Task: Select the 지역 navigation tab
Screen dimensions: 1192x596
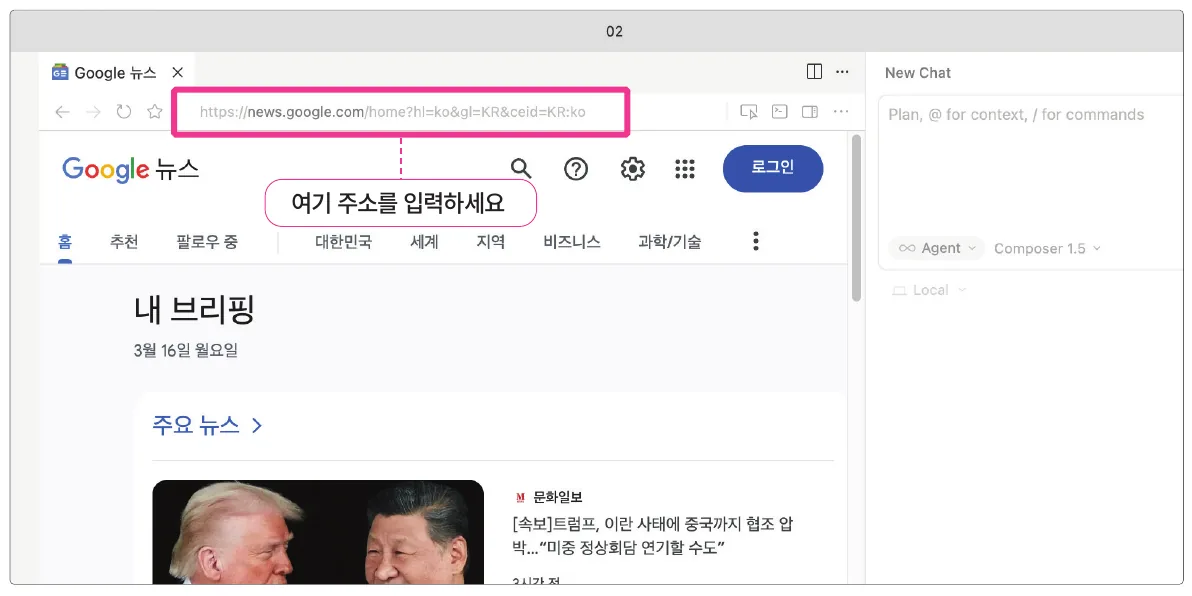Action: point(491,243)
